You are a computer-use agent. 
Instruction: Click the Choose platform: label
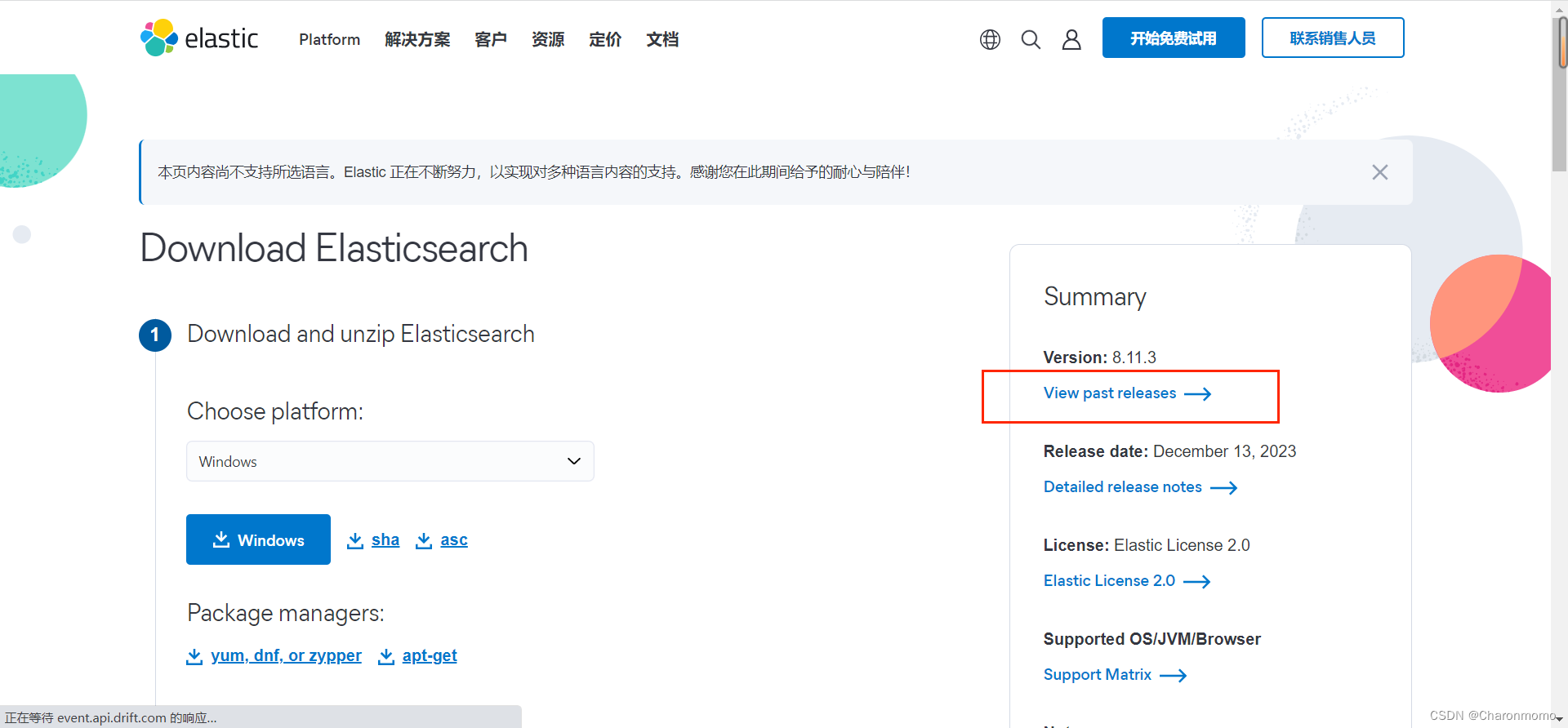[275, 411]
